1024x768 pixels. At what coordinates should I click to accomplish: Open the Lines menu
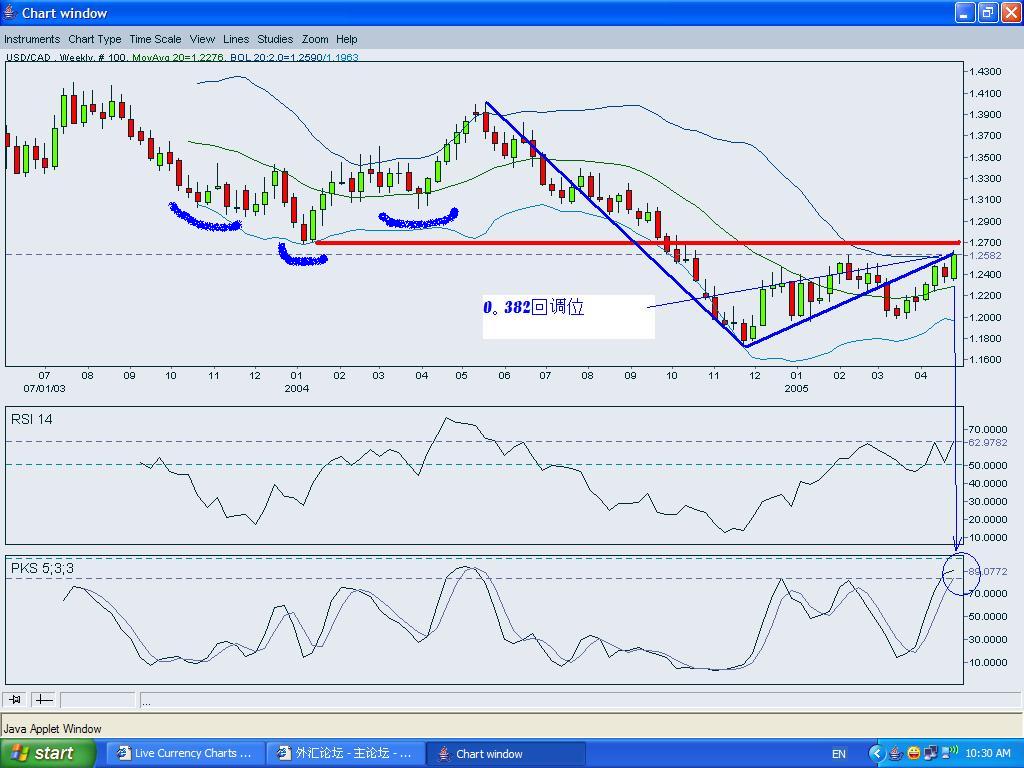[236, 39]
